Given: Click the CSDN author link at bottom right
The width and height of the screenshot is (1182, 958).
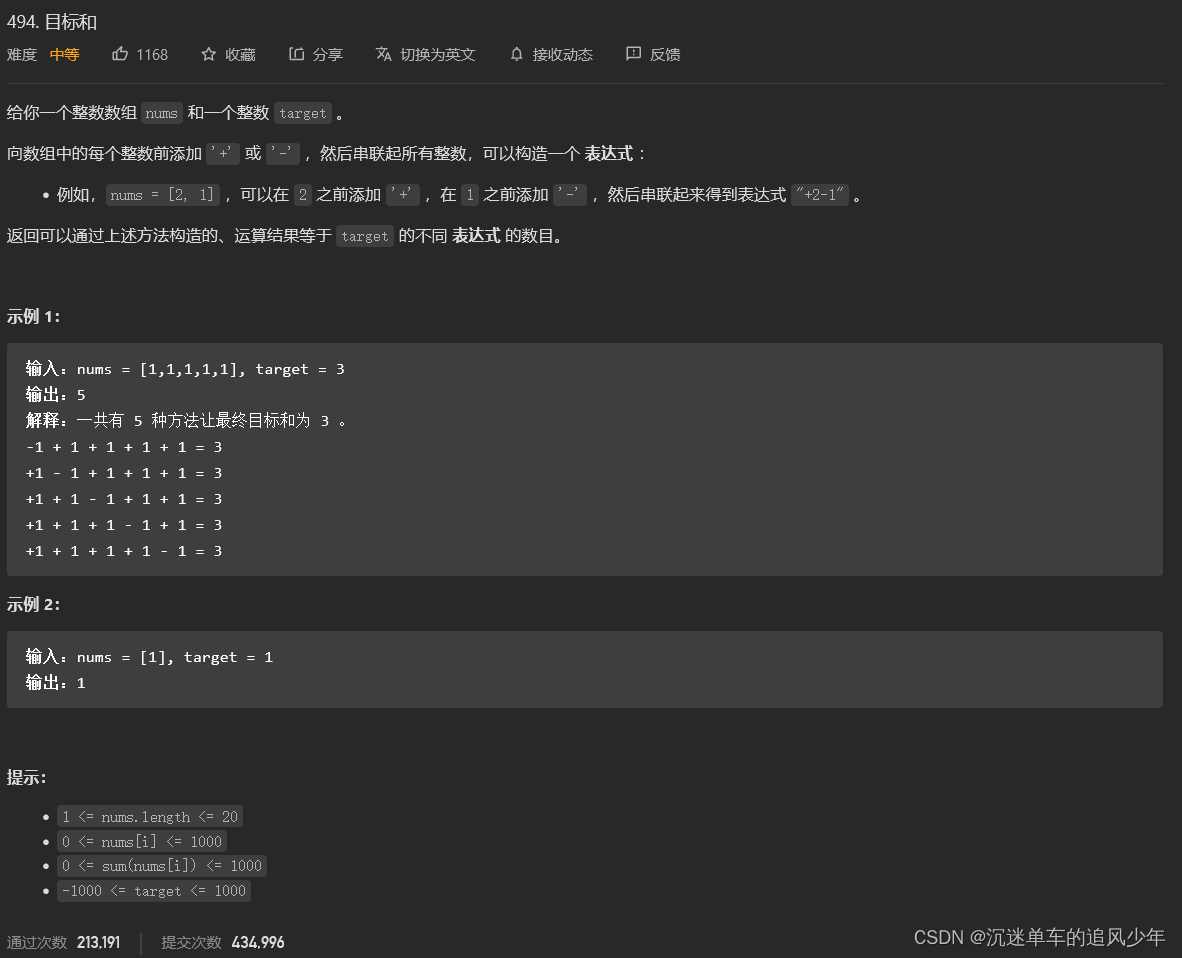Looking at the screenshot, I should (x=1039, y=937).
